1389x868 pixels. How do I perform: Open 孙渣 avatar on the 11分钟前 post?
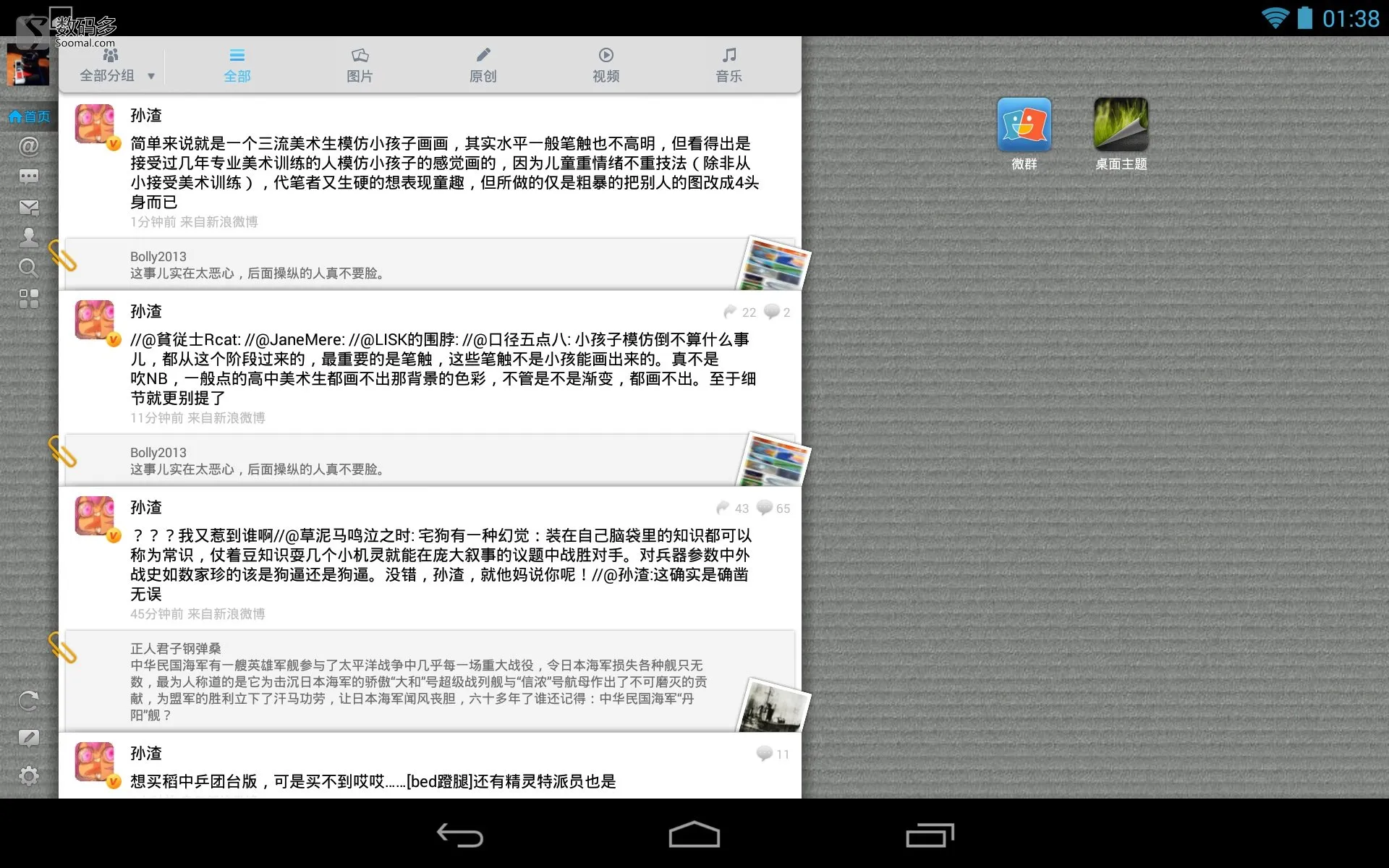click(95, 320)
